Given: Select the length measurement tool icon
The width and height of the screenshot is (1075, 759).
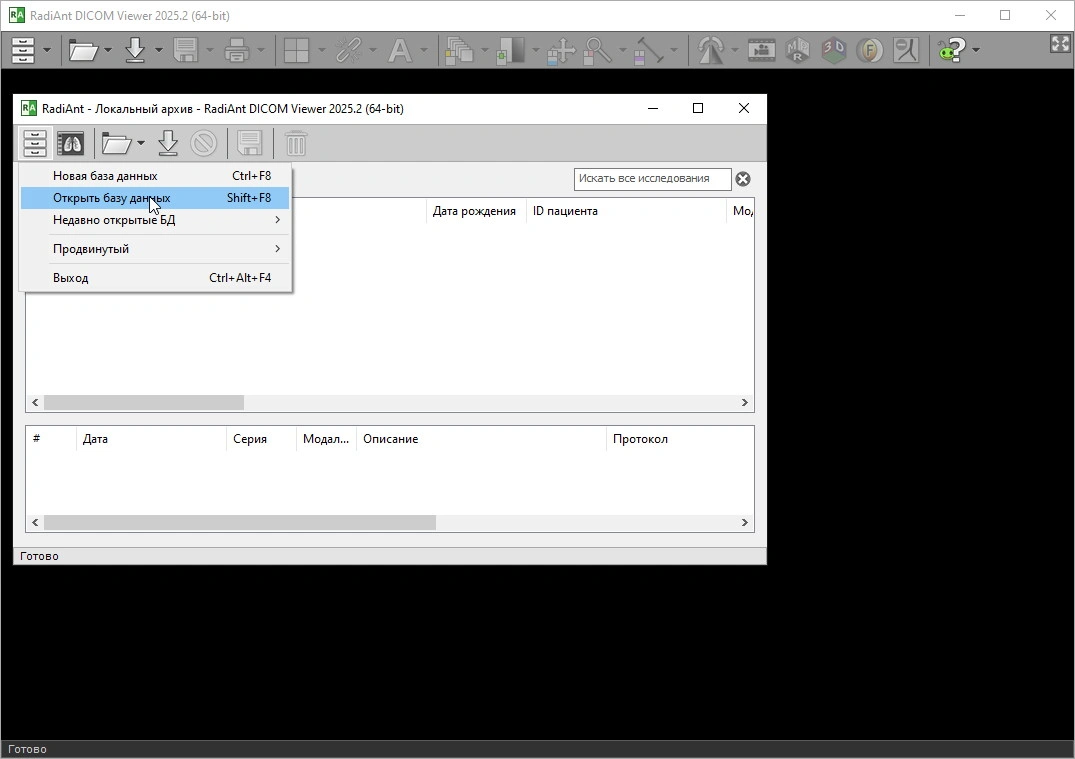Looking at the screenshot, I should pyautogui.click(x=649, y=50).
